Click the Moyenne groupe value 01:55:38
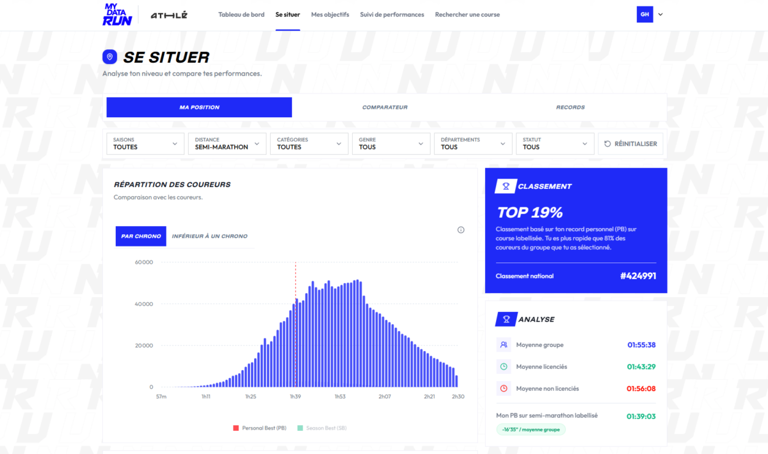The image size is (768, 454). (x=642, y=345)
